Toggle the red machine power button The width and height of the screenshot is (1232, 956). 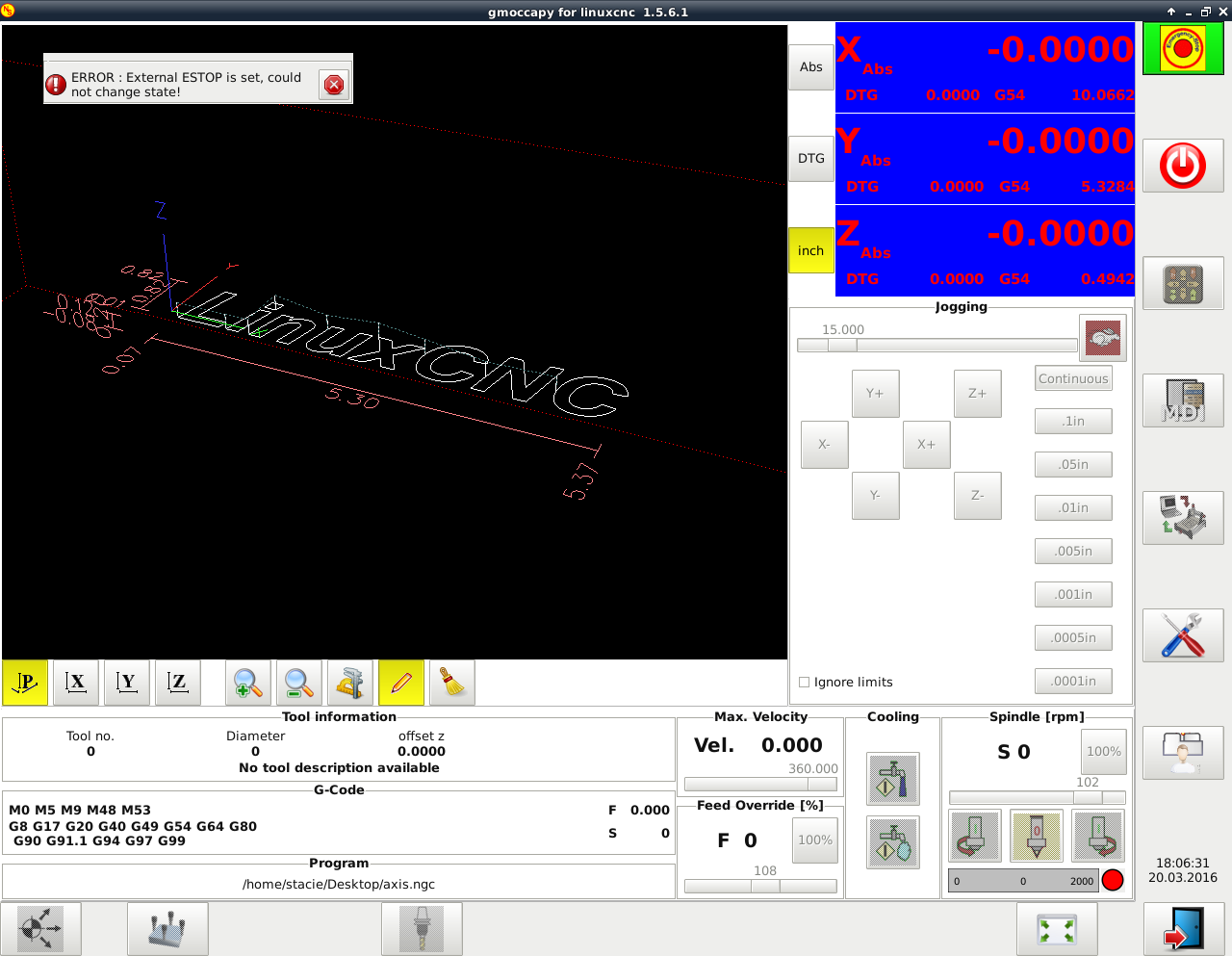(1183, 165)
